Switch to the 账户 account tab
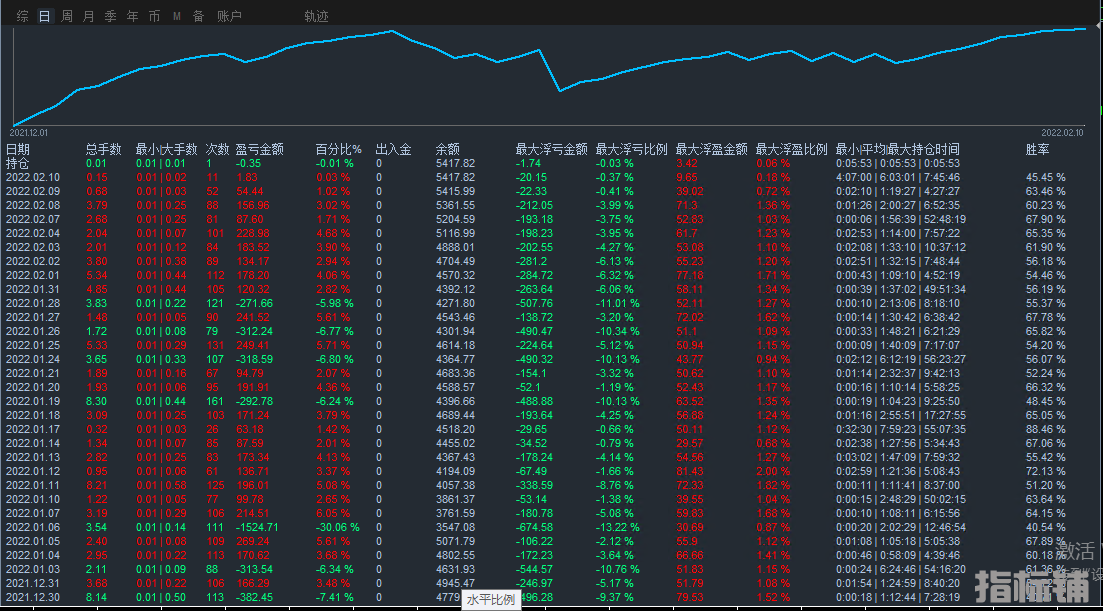 tap(229, 16)
